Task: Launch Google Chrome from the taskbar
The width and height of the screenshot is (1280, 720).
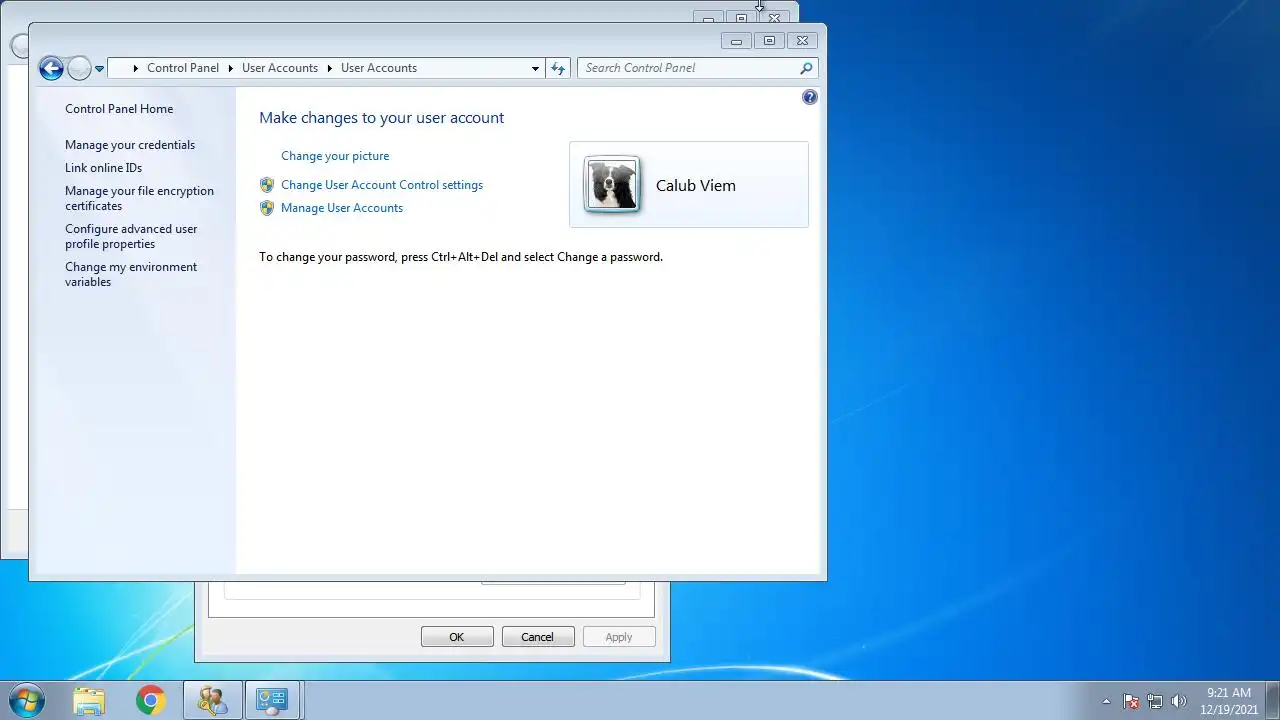Action: 151,700
